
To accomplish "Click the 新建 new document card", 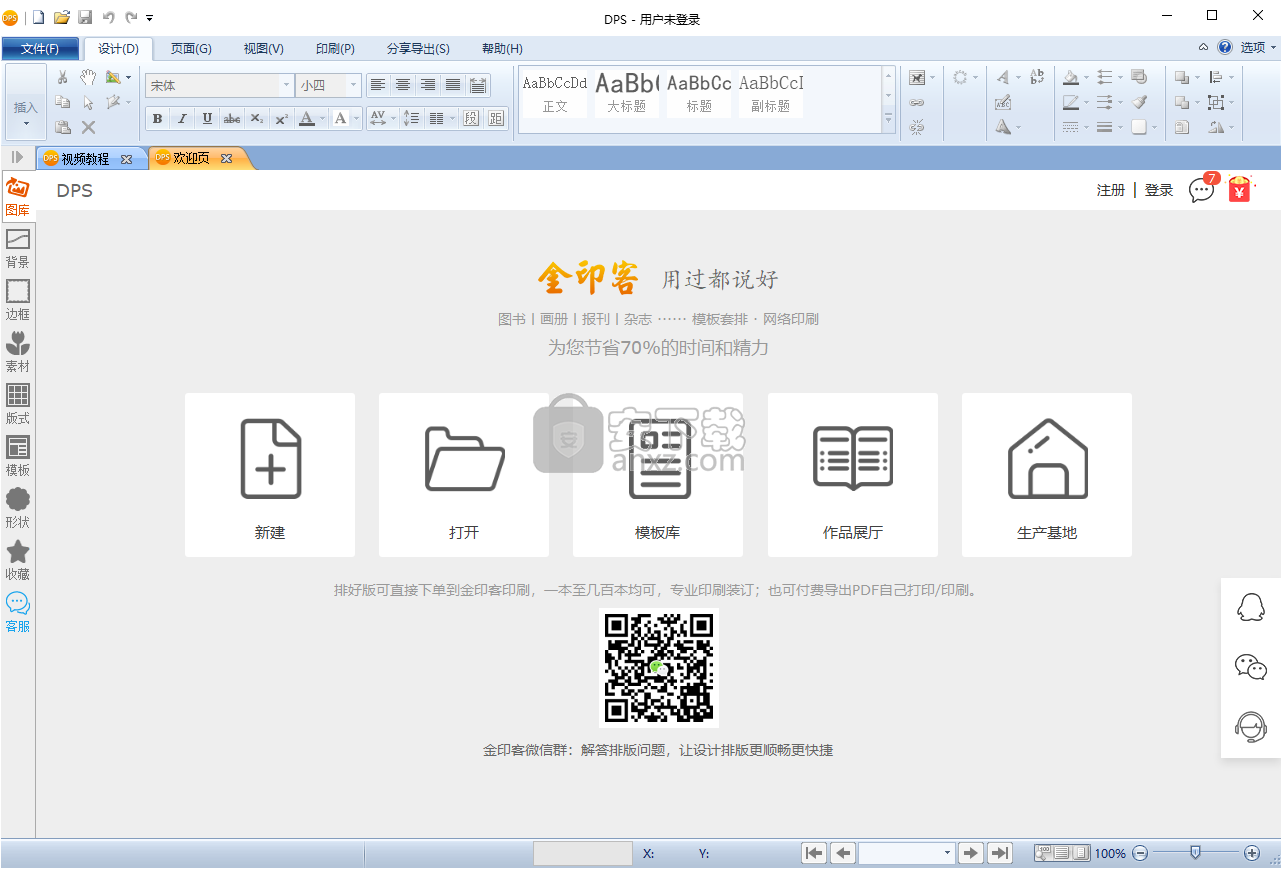I will click(x=270, y=475).
